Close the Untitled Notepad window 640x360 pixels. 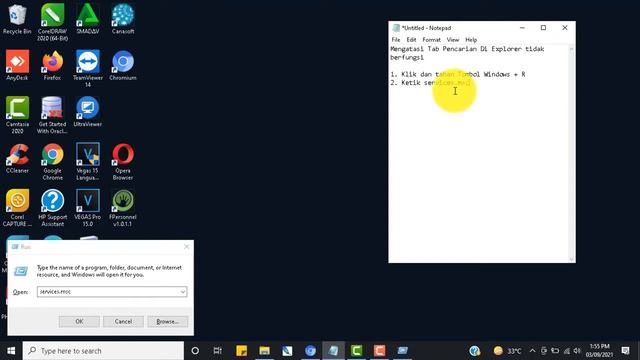565,28
